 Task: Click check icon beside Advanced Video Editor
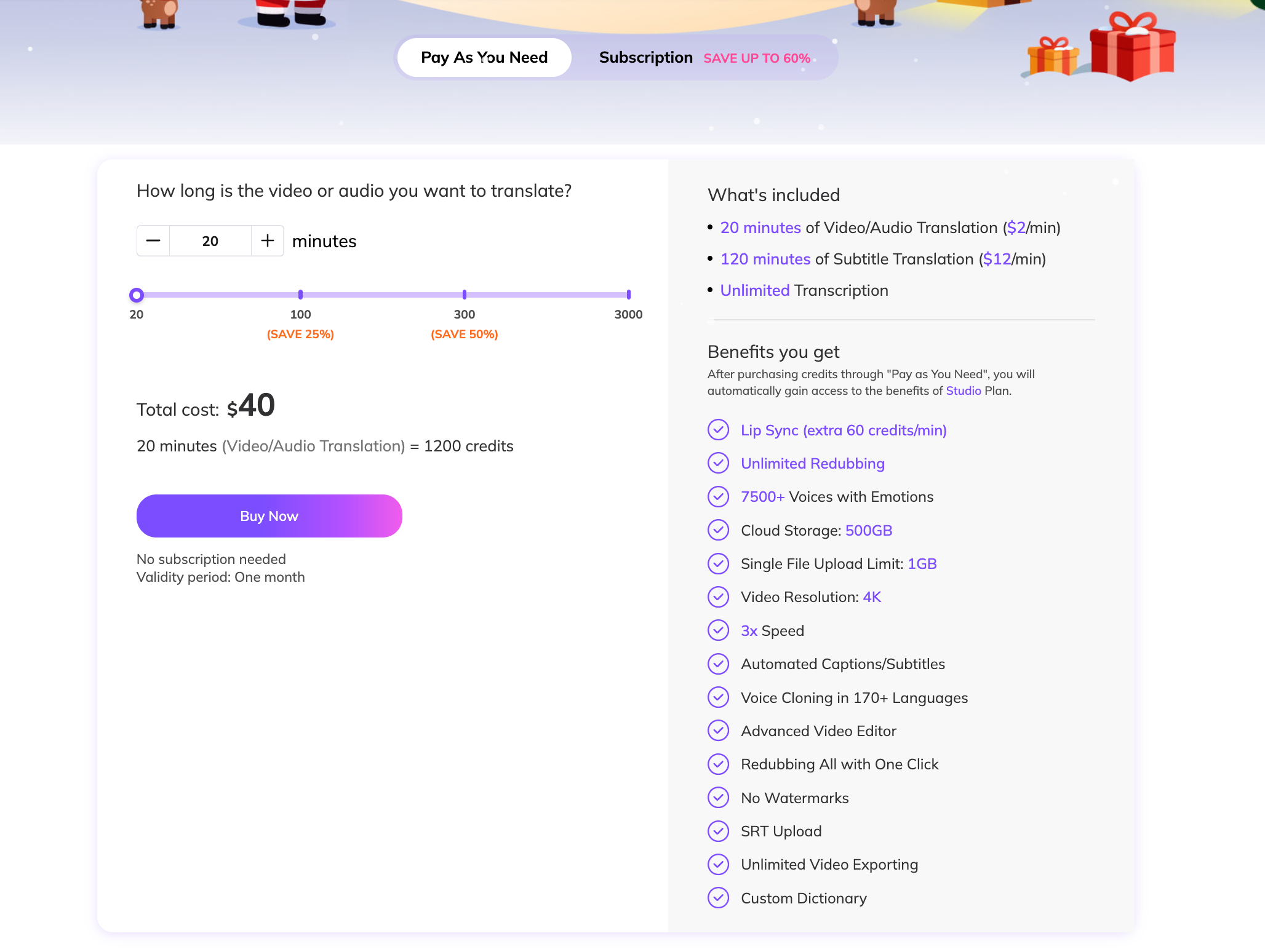click(718, 731)
